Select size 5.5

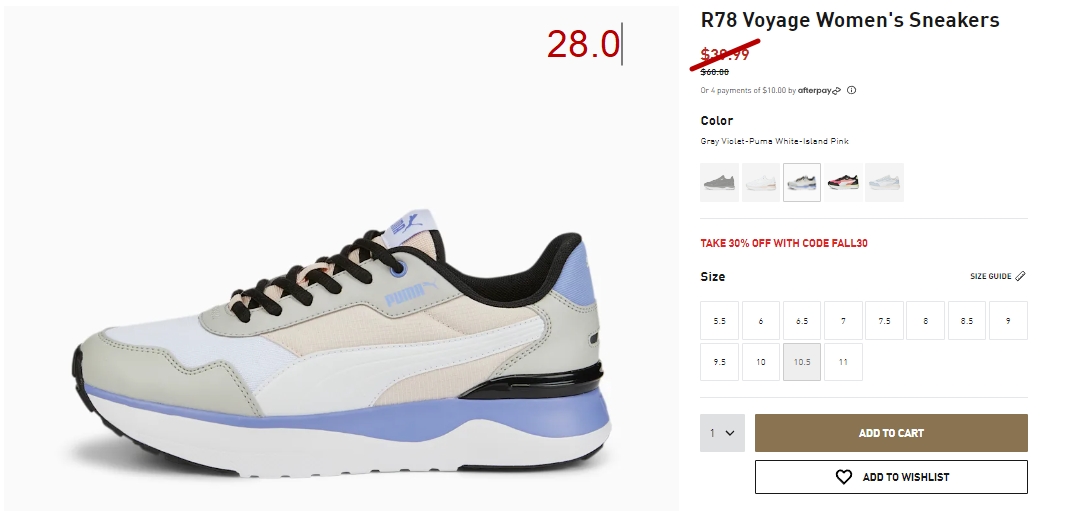coord(719,320)
